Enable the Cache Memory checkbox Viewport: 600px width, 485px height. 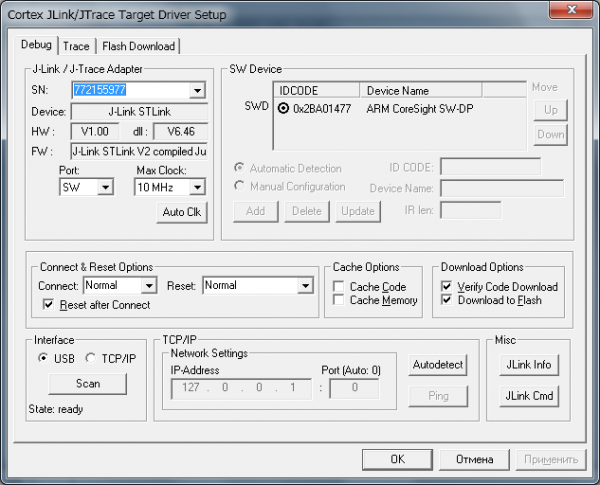pyautogui.click(x=339, y=300)
